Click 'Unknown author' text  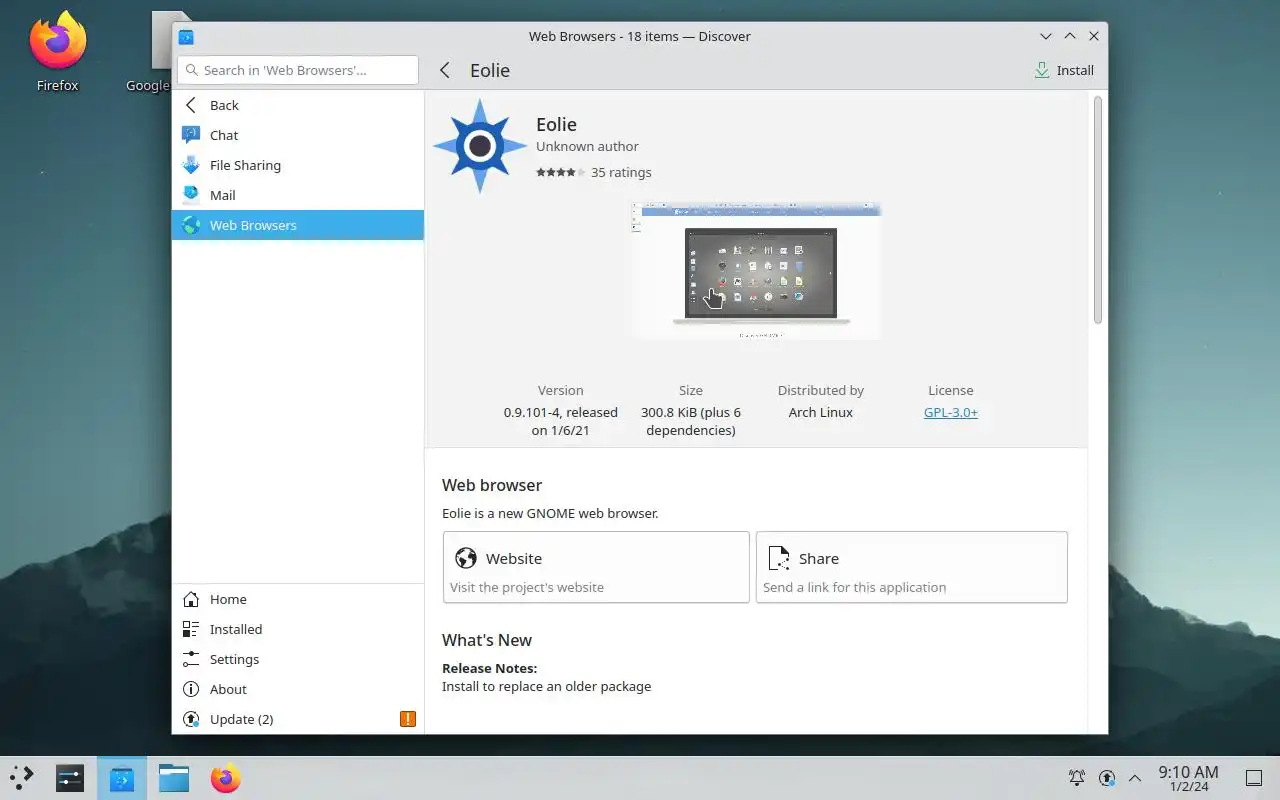[x=587, y=146]
